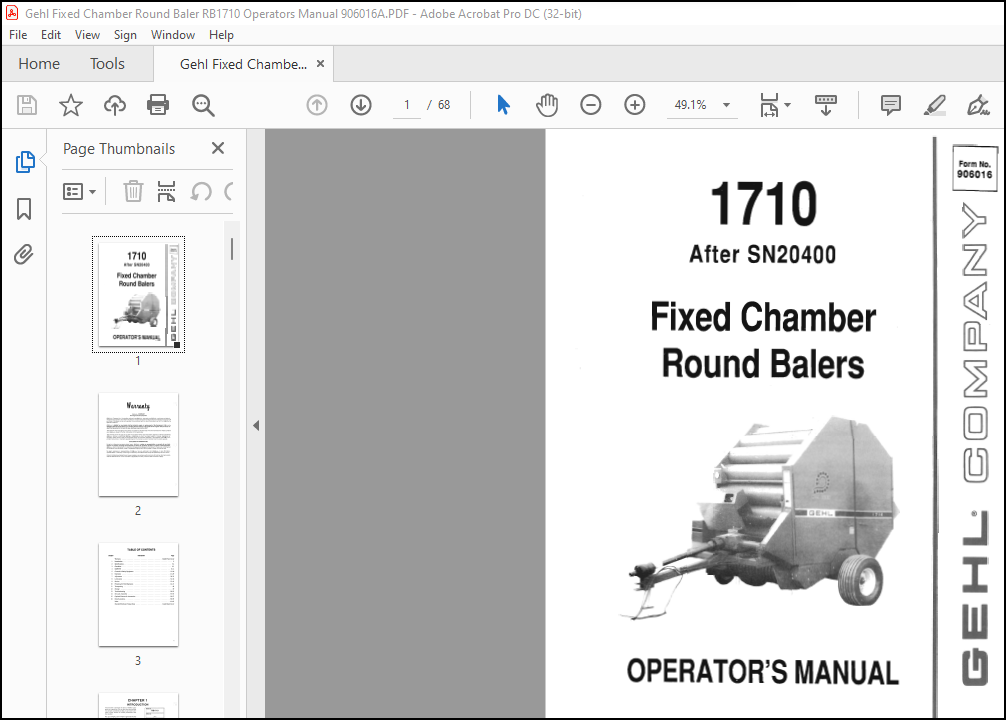The width and height of the screenshot is (1006, 720).
Task: Open the zoom level dropdown arrow
Action: pos(726,105)
